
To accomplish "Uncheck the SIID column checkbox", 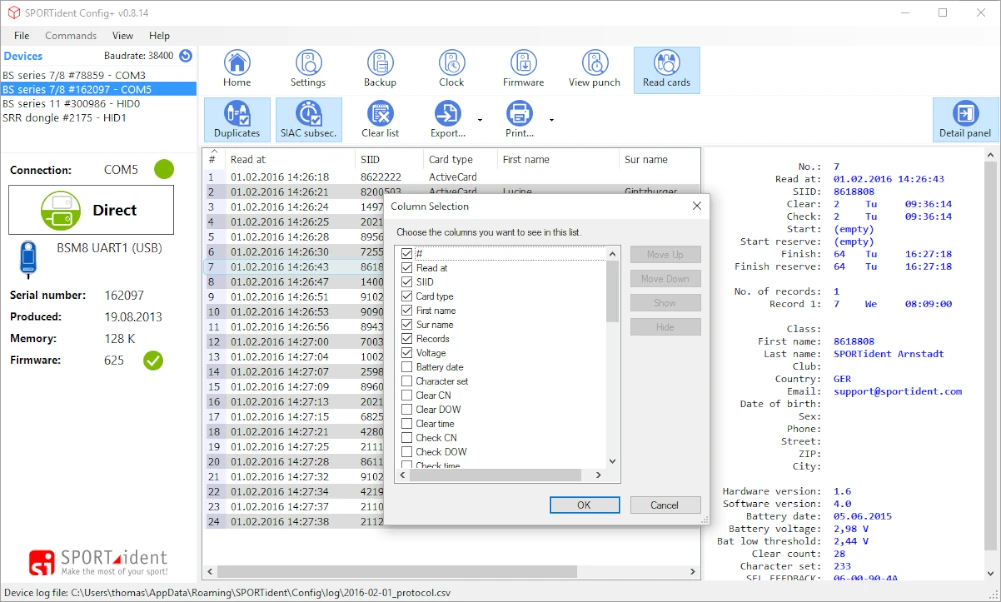I will pos(407,282).
